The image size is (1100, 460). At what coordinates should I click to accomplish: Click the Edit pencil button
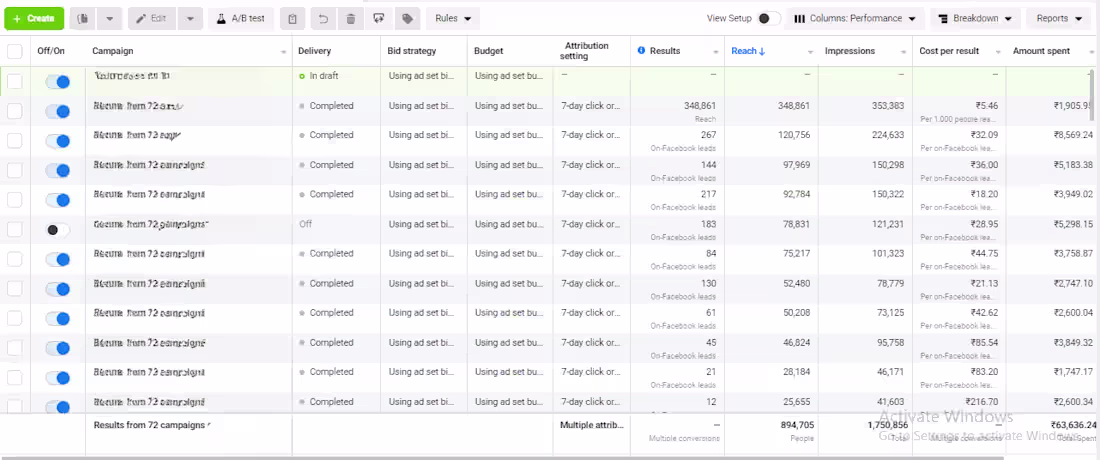(x=152, y=18)
